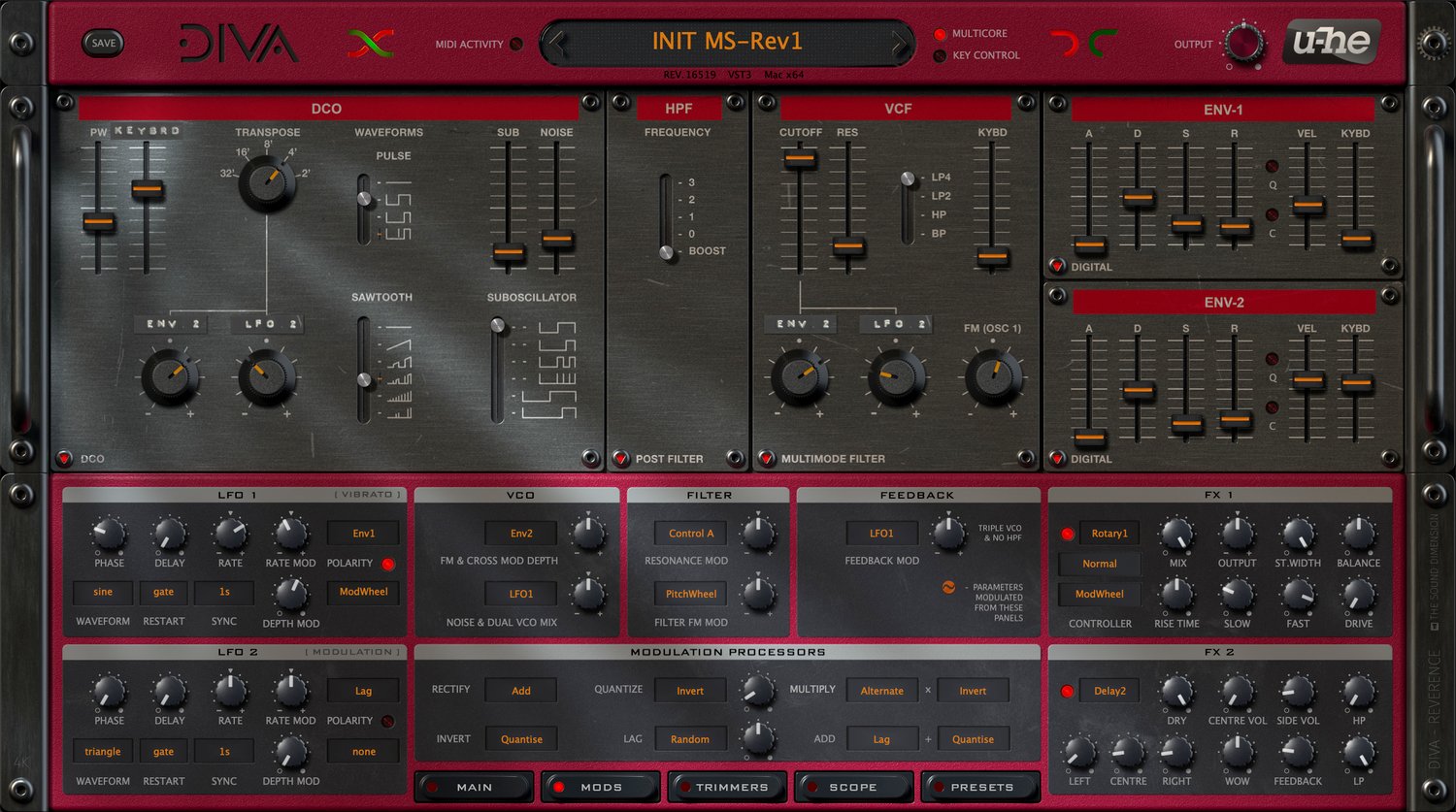This screenshot has height=812, width=1456.
Task: Toggle the C button in ENV-2
Action: click(1272, 407)
